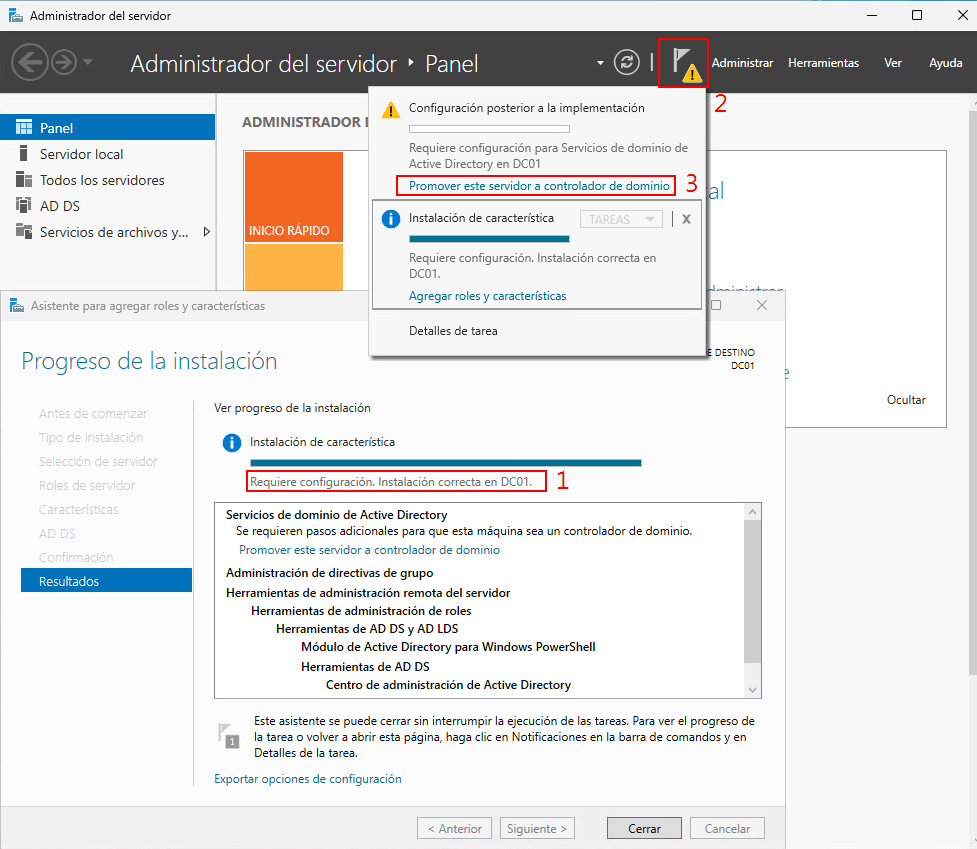Click the refresh icon in header
The height and width of the screenshot is (849, 977).
[627, 62]
